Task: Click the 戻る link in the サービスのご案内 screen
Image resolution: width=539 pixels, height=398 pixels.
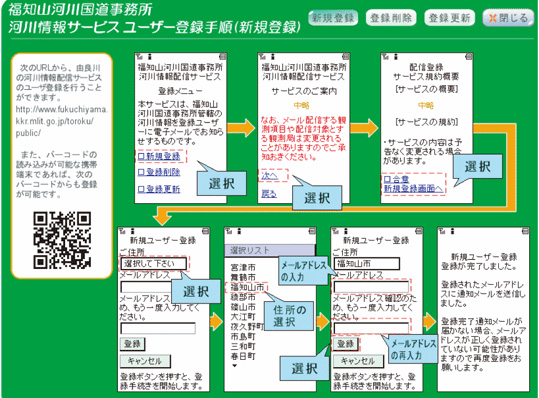Action: tap(268, 194)
